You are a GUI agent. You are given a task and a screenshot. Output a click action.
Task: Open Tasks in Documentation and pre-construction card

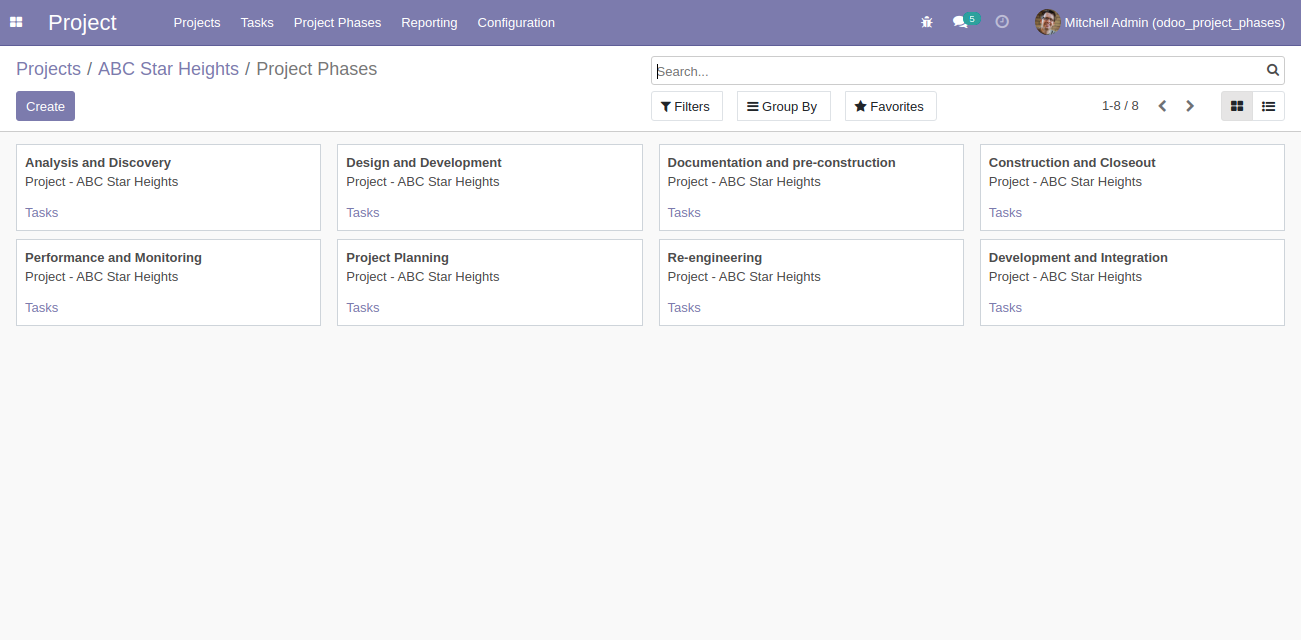click(x=684, y=212)
